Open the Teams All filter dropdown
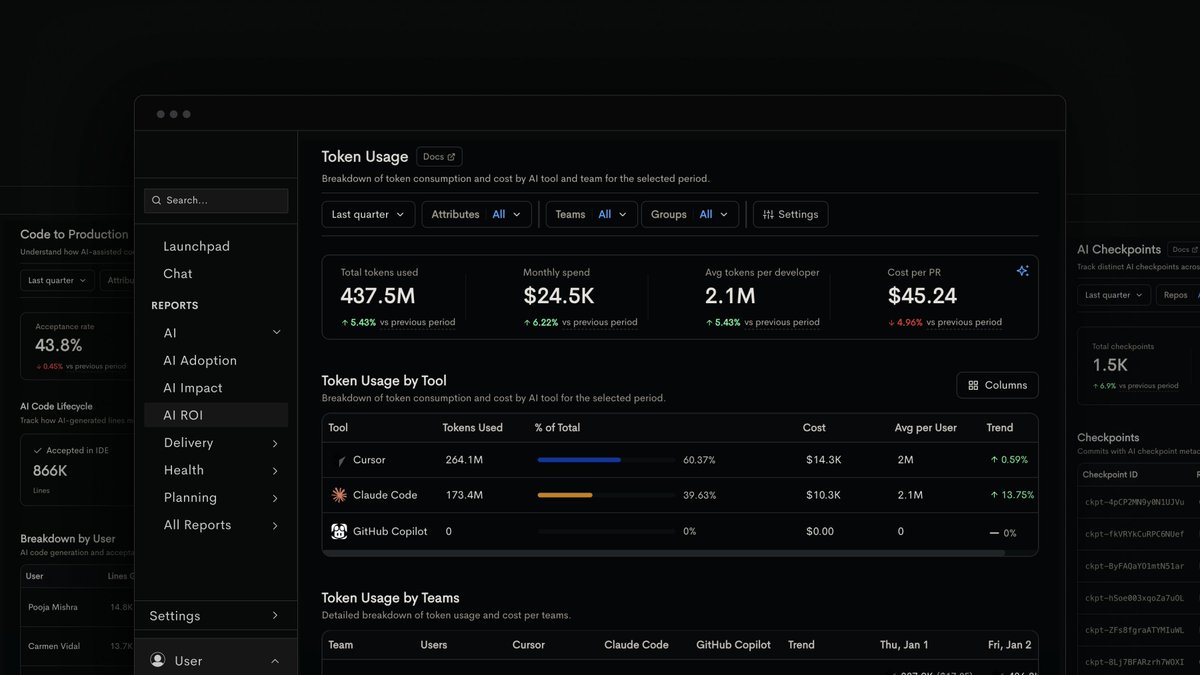The width and height of the screenshot is (1200, 675). pos(591,214)
